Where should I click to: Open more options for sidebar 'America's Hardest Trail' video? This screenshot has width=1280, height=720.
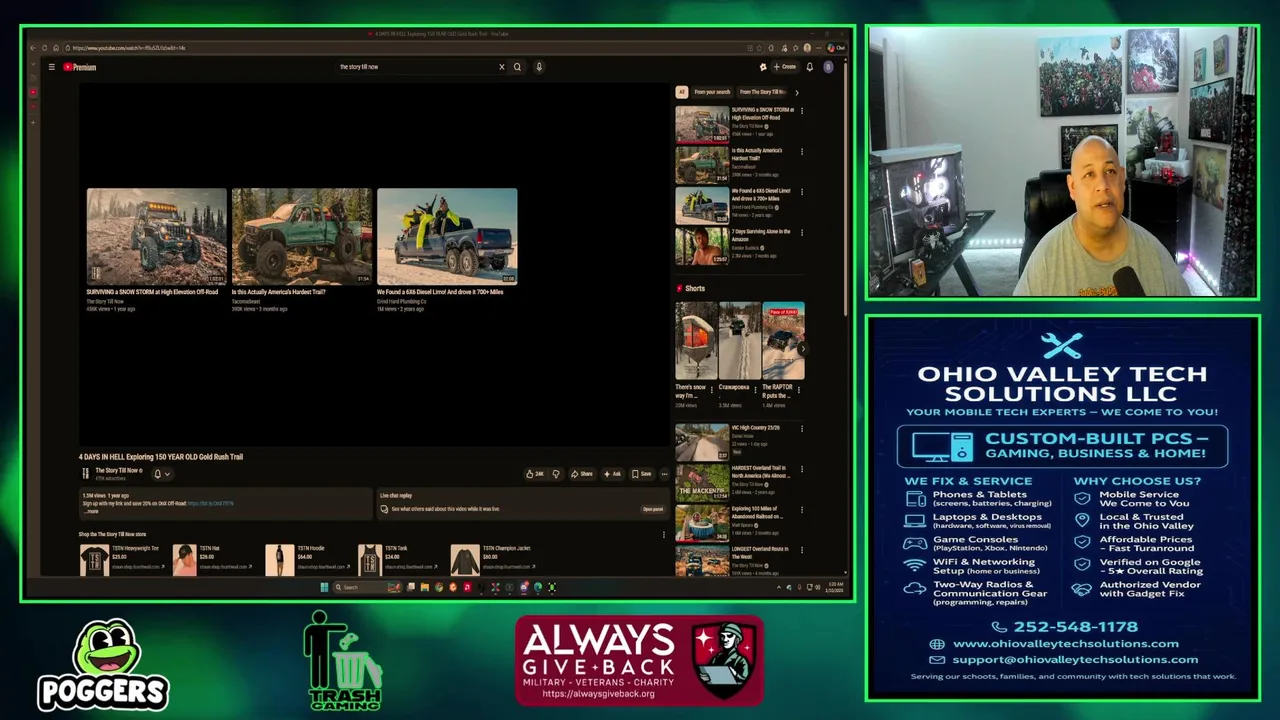(x=801, y=152)
